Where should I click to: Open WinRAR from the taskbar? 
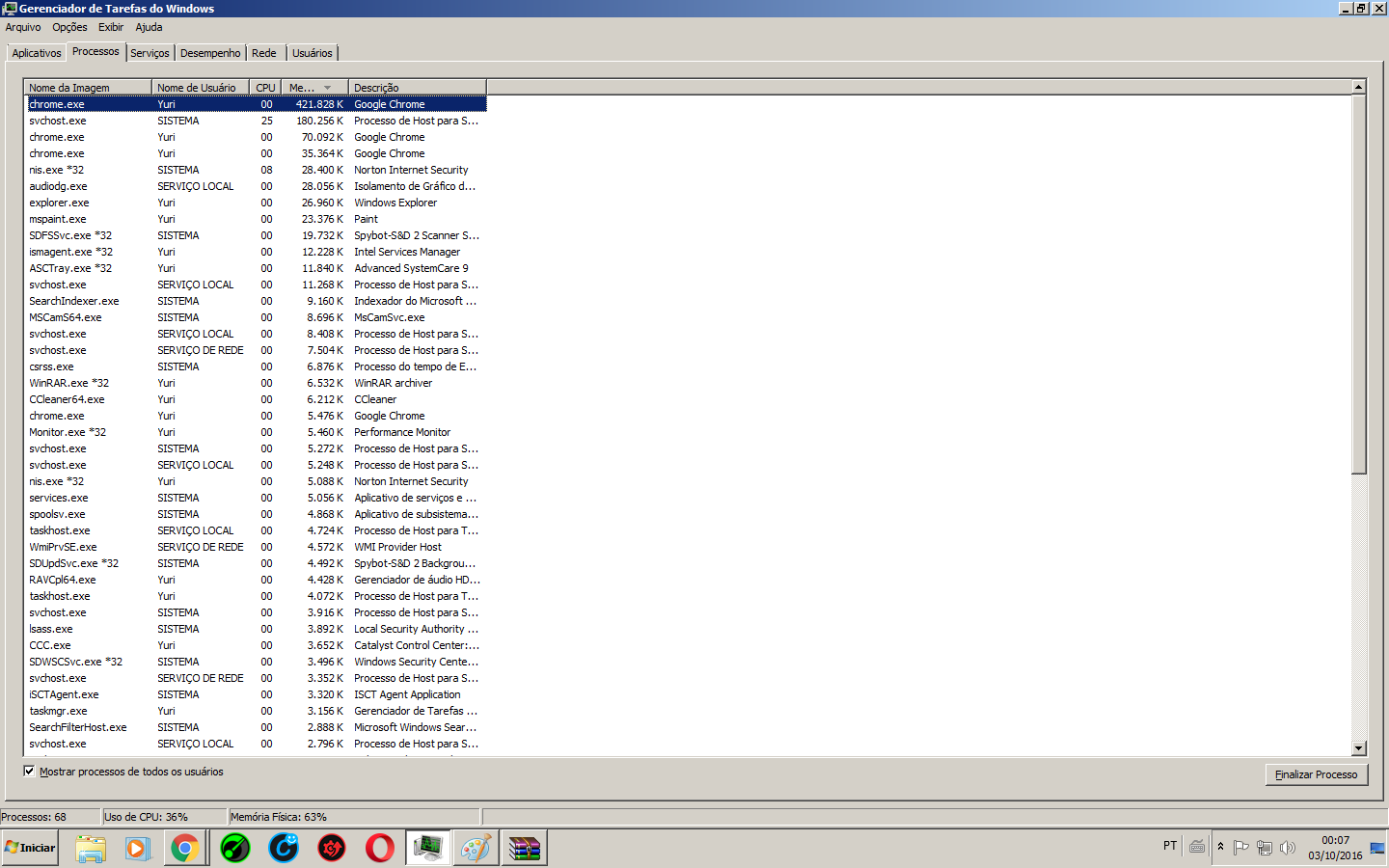click(524, 849)
